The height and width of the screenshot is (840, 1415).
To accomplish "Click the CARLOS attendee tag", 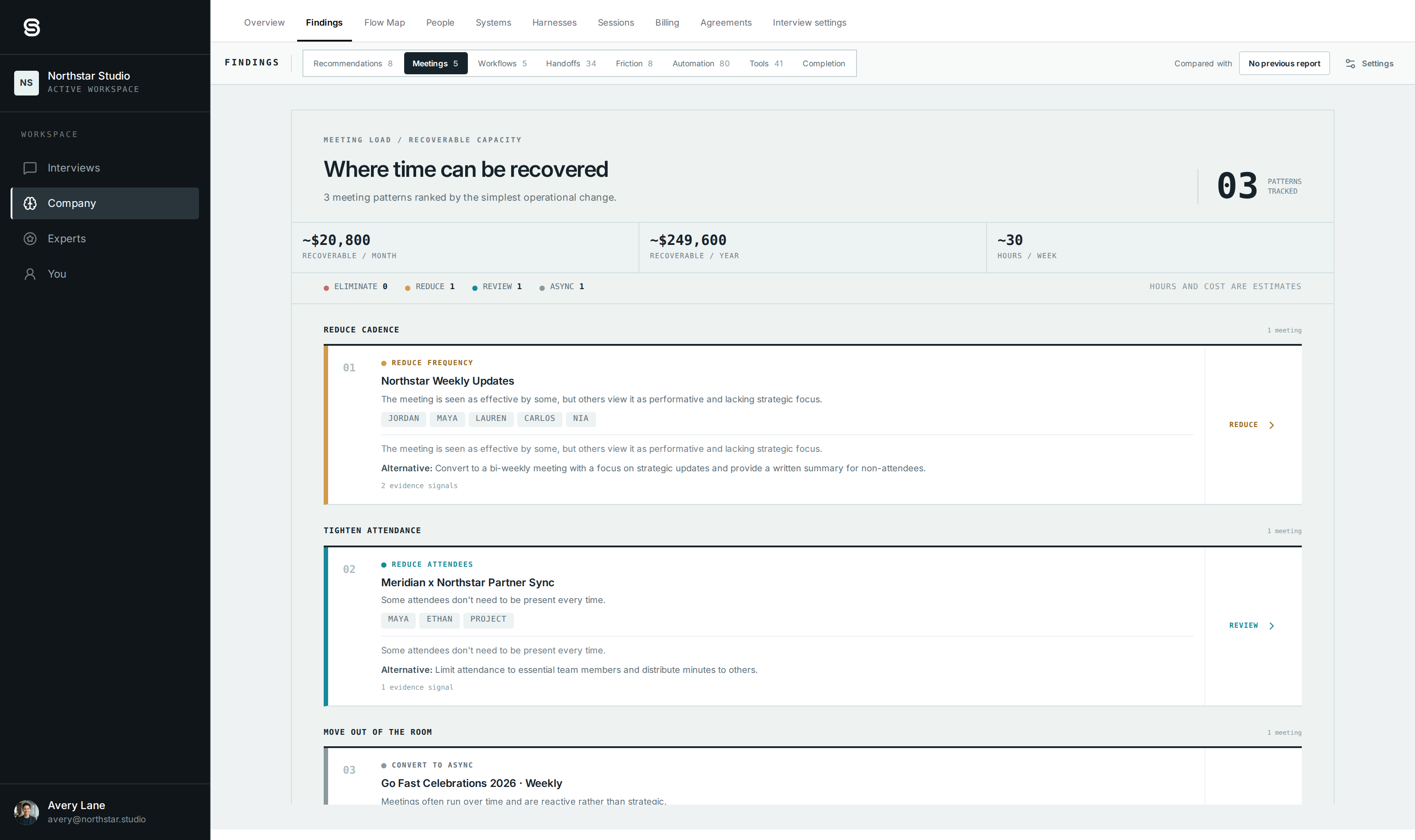I will (x=539, y=419).
